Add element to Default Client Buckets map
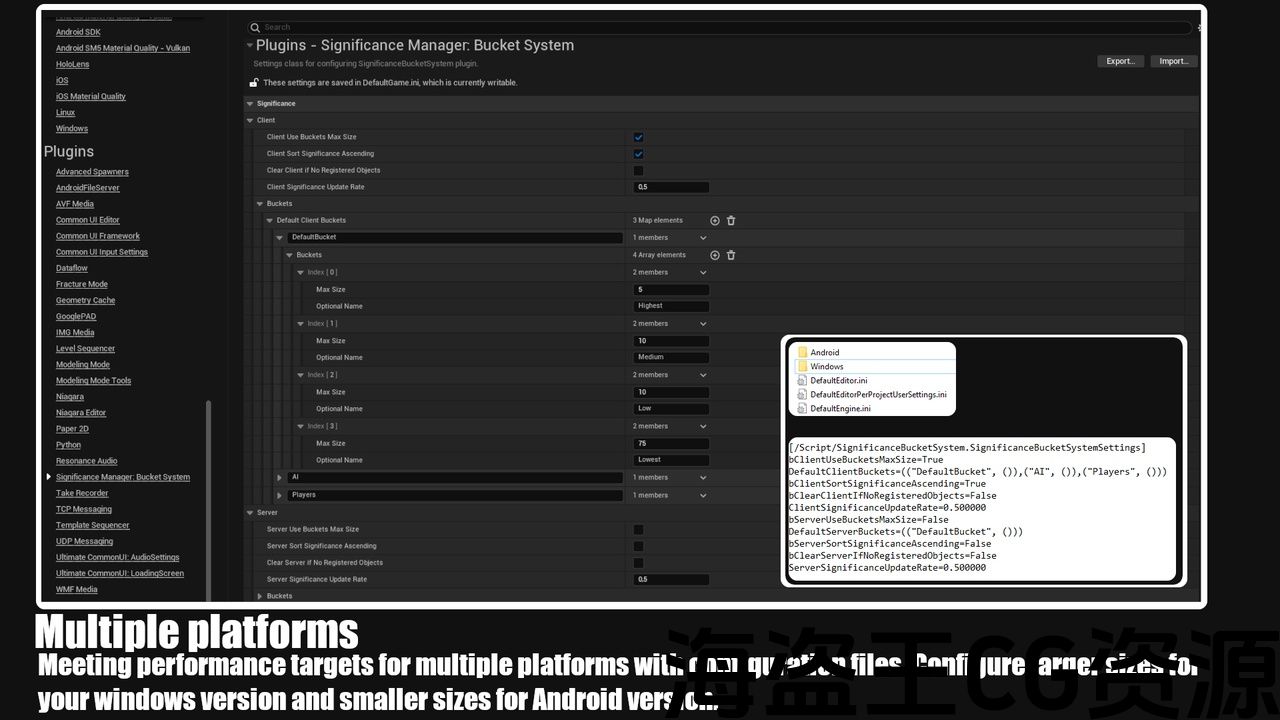 coord(715,220)
